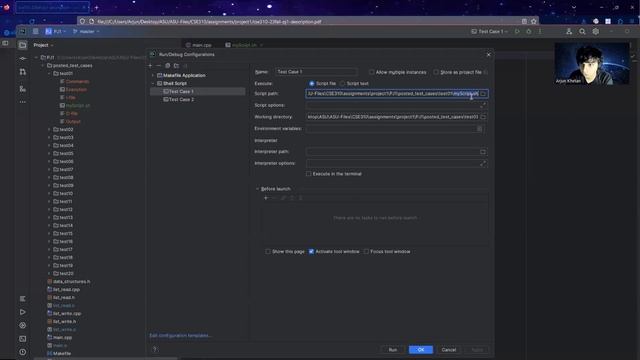Viewport: 640px width, 360px height.
Task: Expand the Interpreter options field icon
Action: pos(483,164)
